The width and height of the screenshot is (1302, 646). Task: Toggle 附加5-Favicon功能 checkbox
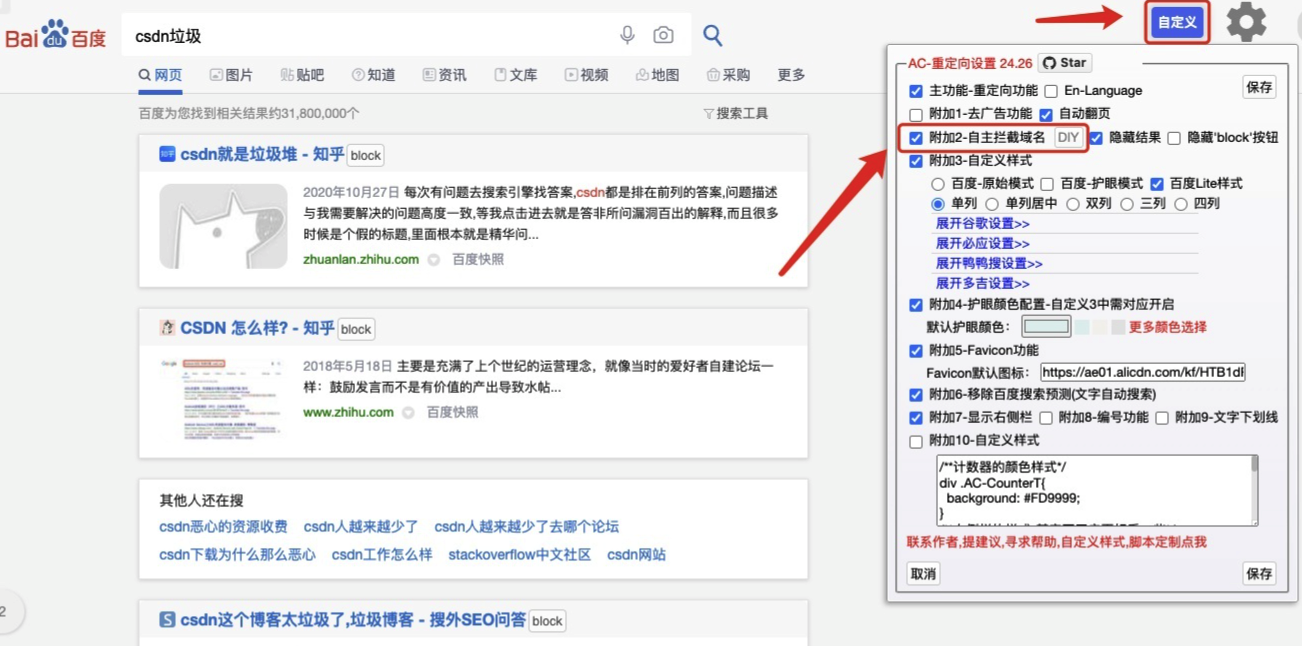point(916,351)
